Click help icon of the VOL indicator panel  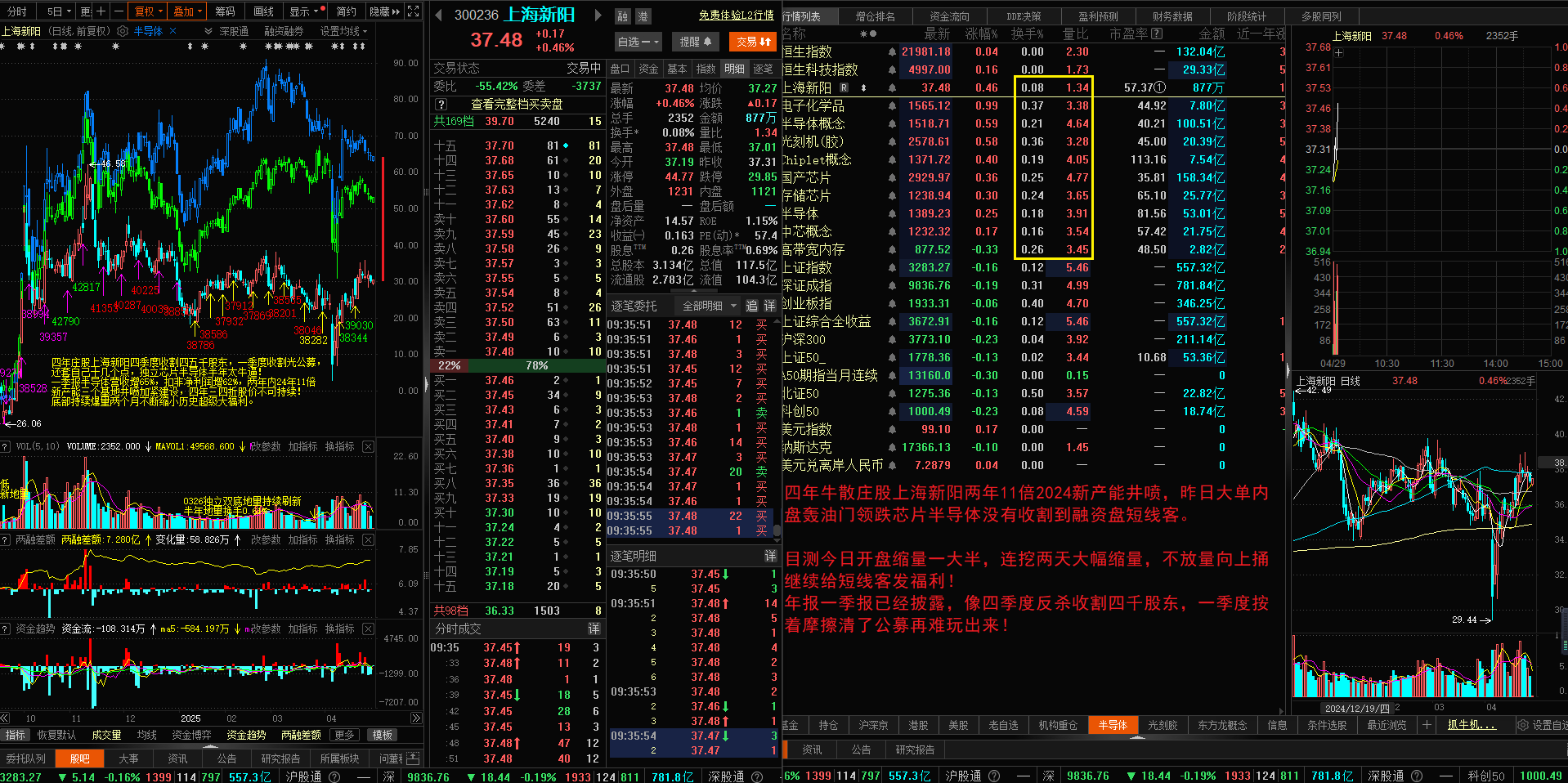pos(6,446)
